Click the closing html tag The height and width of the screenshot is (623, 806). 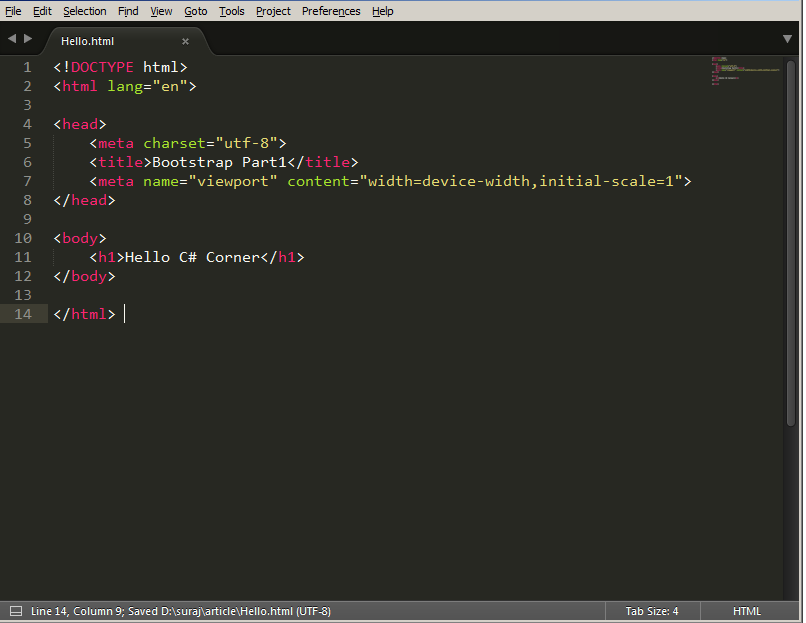[x=84, y=314]
